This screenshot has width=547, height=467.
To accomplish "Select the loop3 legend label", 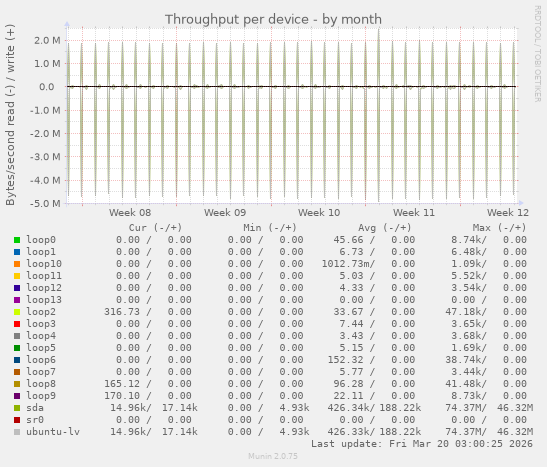I will click(x=41, y=324).
